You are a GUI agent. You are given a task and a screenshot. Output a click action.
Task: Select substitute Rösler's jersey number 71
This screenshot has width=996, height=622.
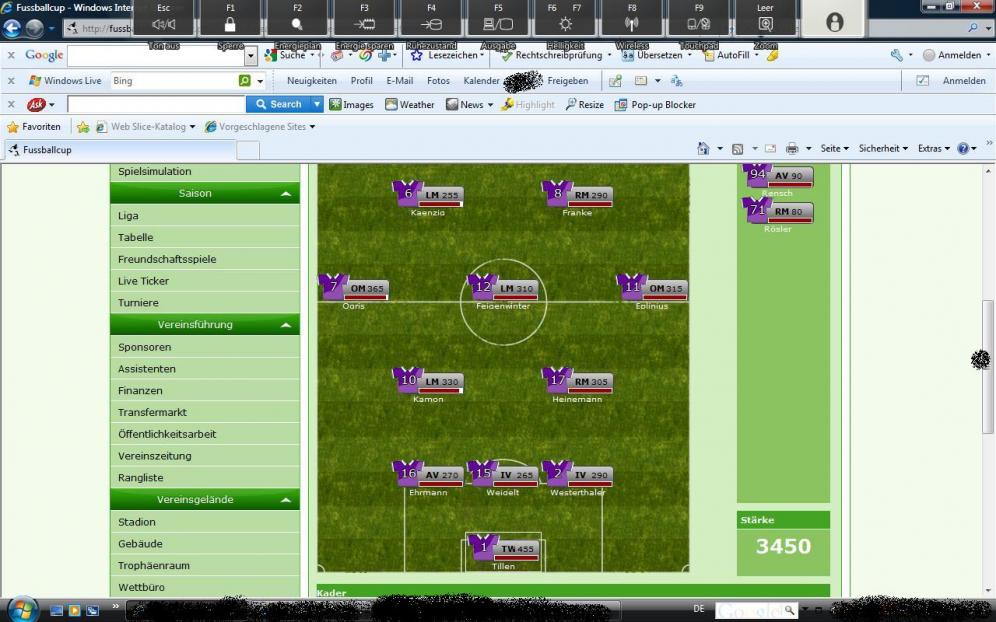(x=757, y=210)
